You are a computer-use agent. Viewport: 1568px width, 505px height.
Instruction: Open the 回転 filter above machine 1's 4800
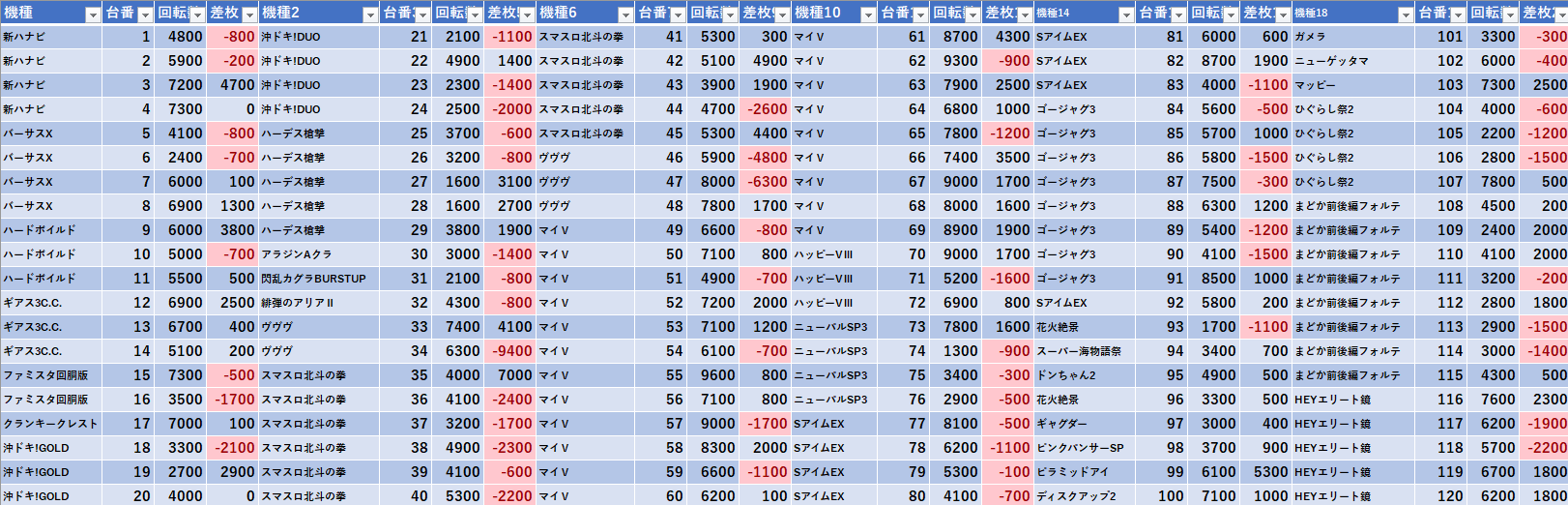tap(197, 15)
